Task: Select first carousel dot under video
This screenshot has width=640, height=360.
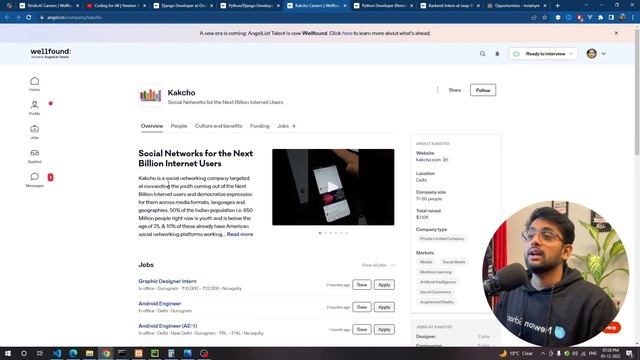Action: [320, 233]
